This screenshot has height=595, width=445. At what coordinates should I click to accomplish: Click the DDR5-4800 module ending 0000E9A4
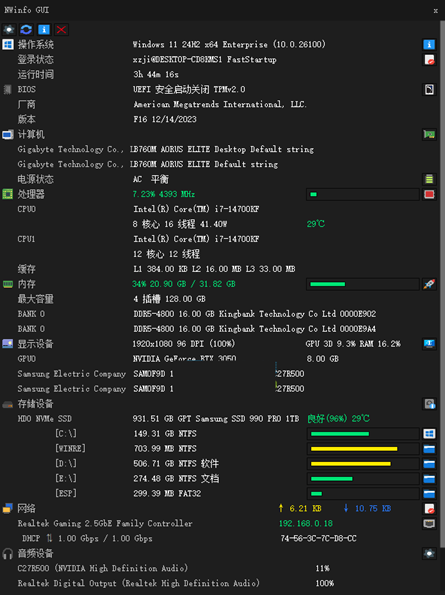click(255, 329)
